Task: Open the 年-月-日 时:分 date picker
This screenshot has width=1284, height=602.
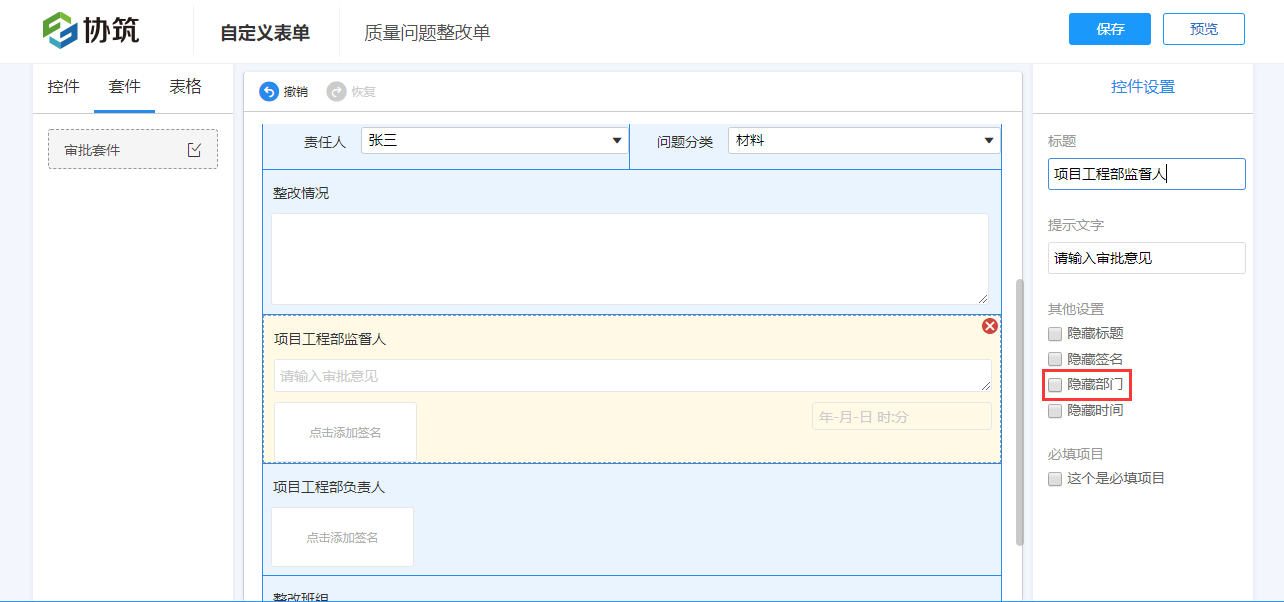Action: click(901, 416)
